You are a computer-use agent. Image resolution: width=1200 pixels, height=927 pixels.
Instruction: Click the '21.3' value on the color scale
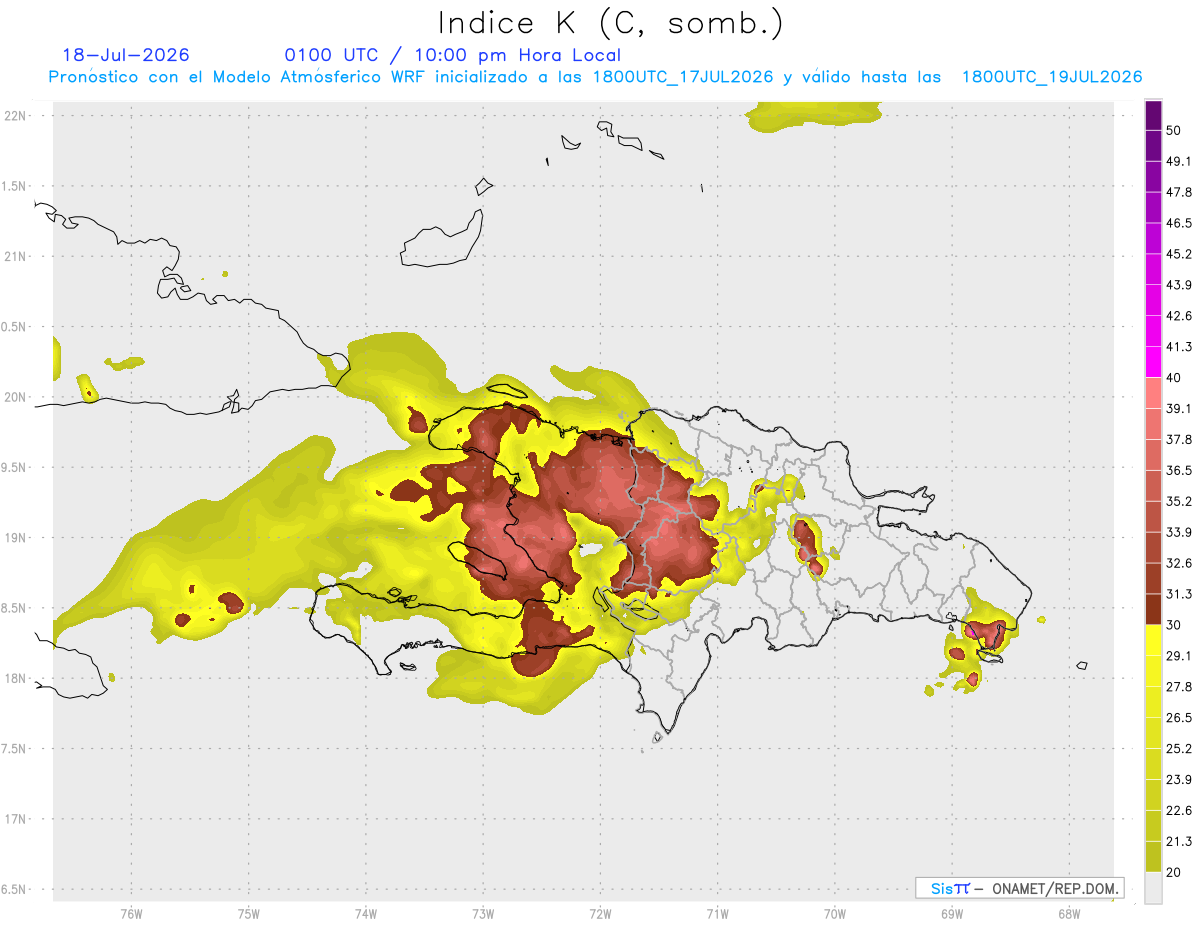(x=1179, y=842)
